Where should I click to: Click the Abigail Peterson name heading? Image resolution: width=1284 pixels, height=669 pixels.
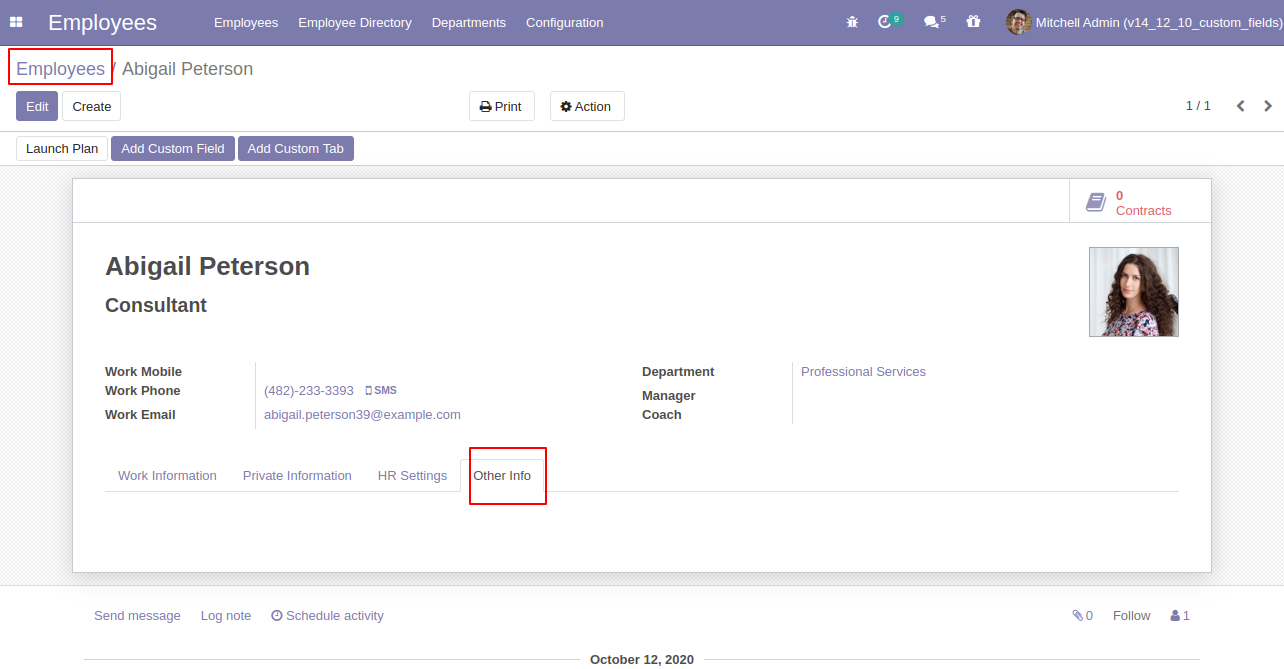(x=207, y=266)
